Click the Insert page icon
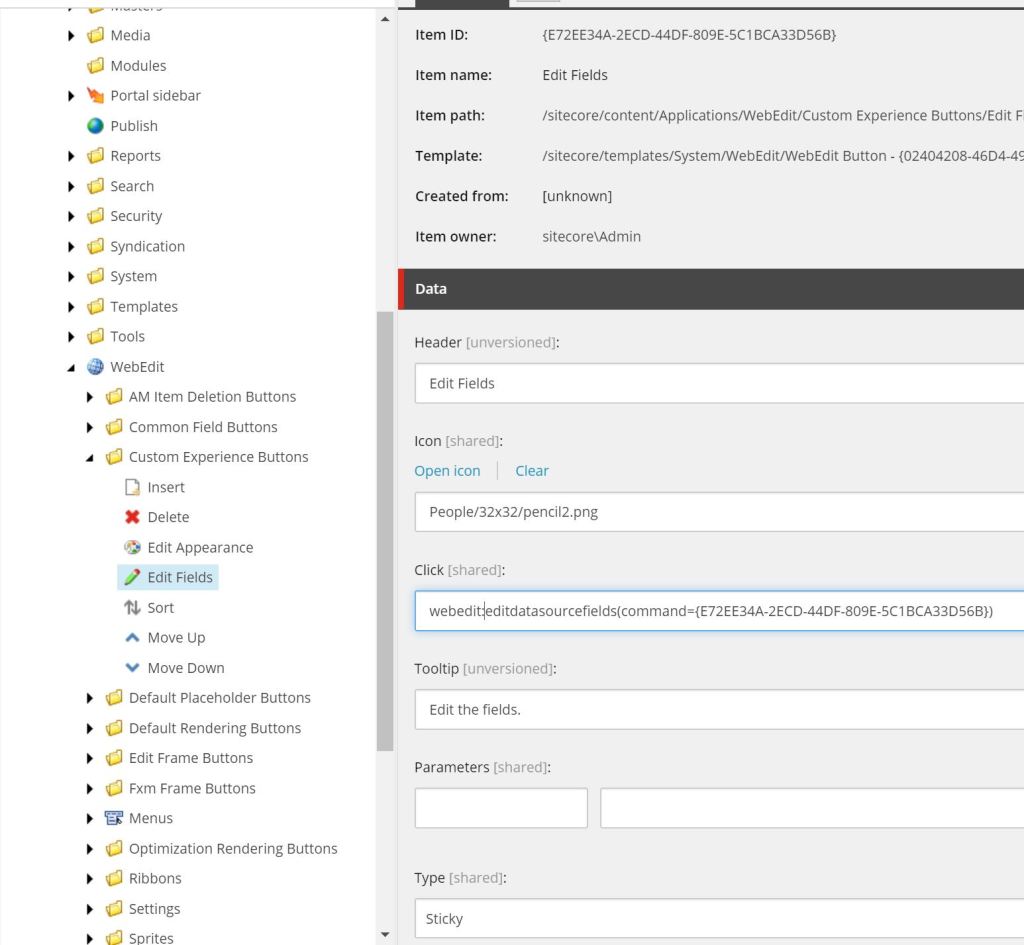1024x945 pixels. (x=132, y=487)
